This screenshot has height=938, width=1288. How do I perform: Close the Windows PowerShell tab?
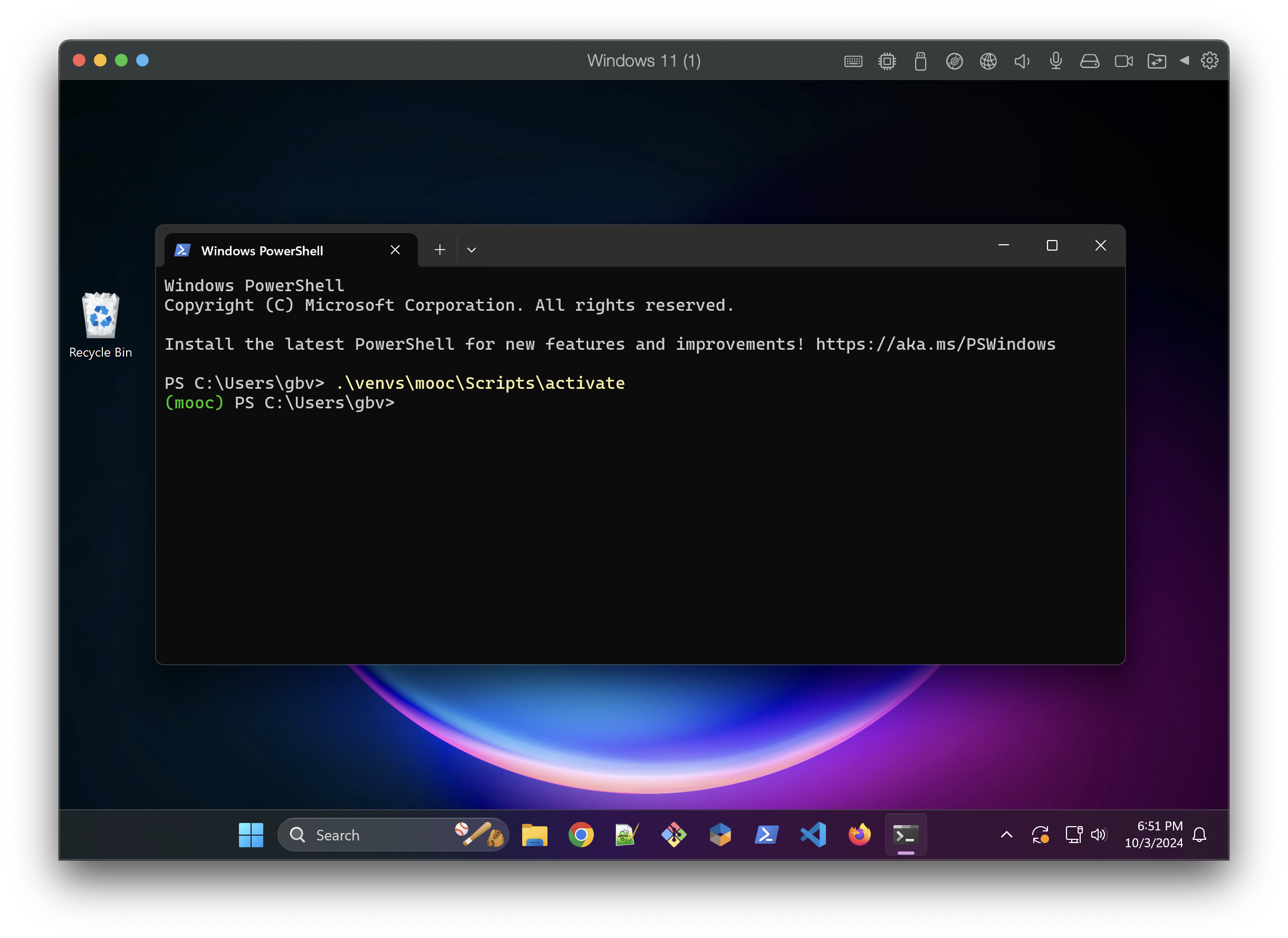(395, 250)
